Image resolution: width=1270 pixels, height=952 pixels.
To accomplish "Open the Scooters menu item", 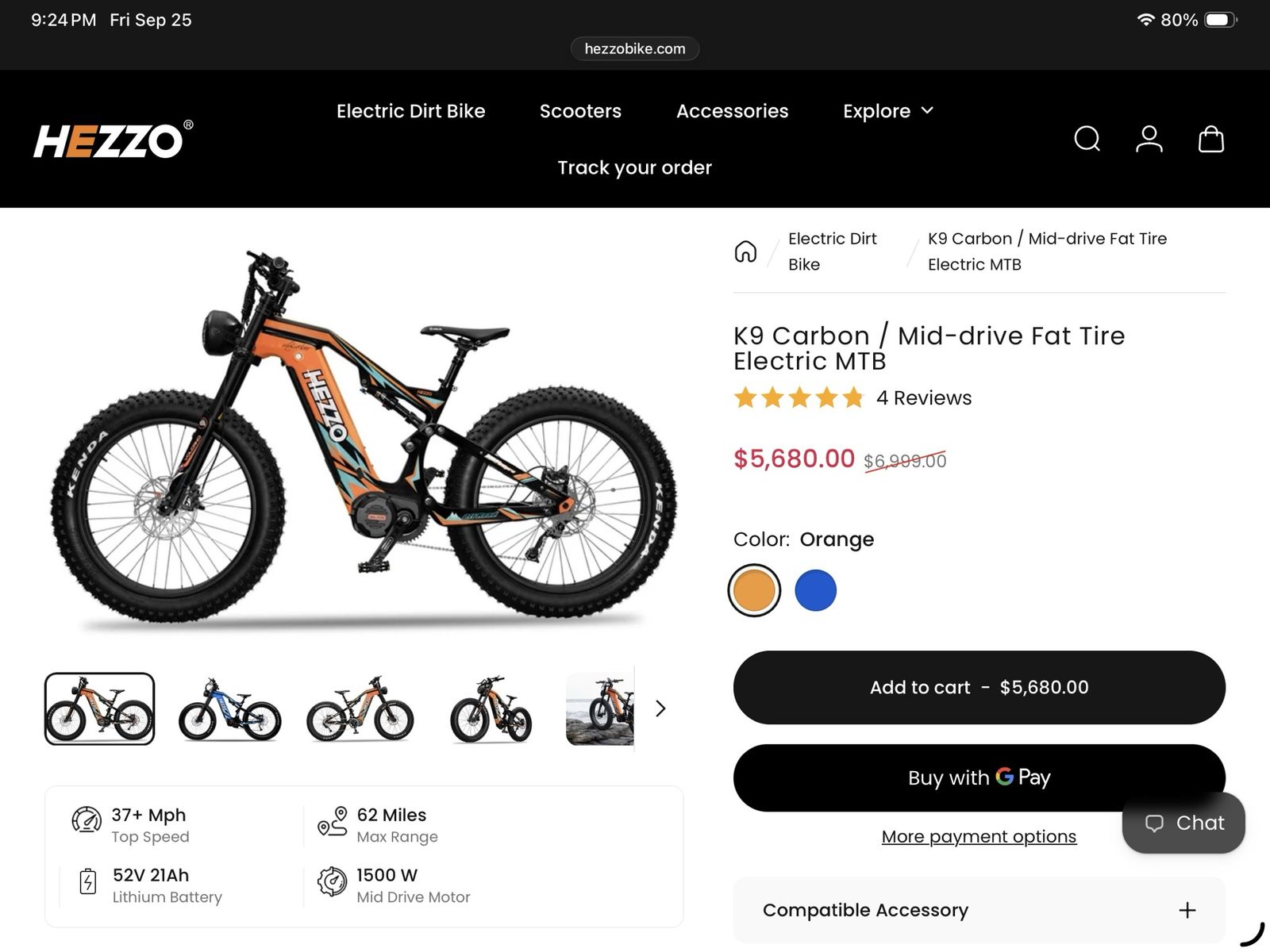I will pyautogui.click(x=580, y=111).
